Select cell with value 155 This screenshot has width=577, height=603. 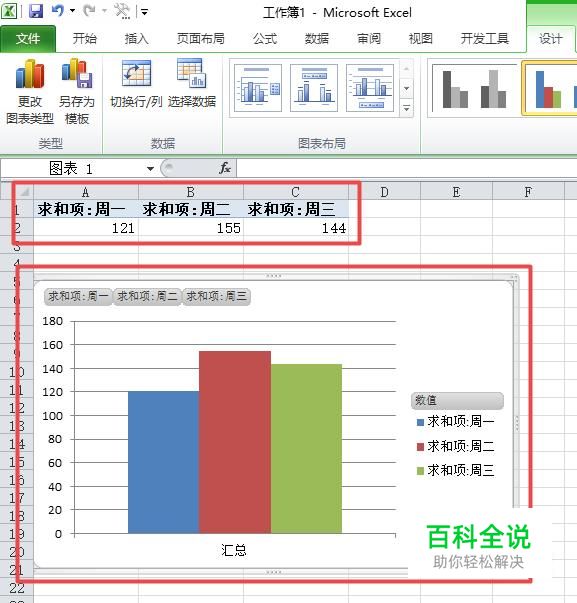pos(191,228)
